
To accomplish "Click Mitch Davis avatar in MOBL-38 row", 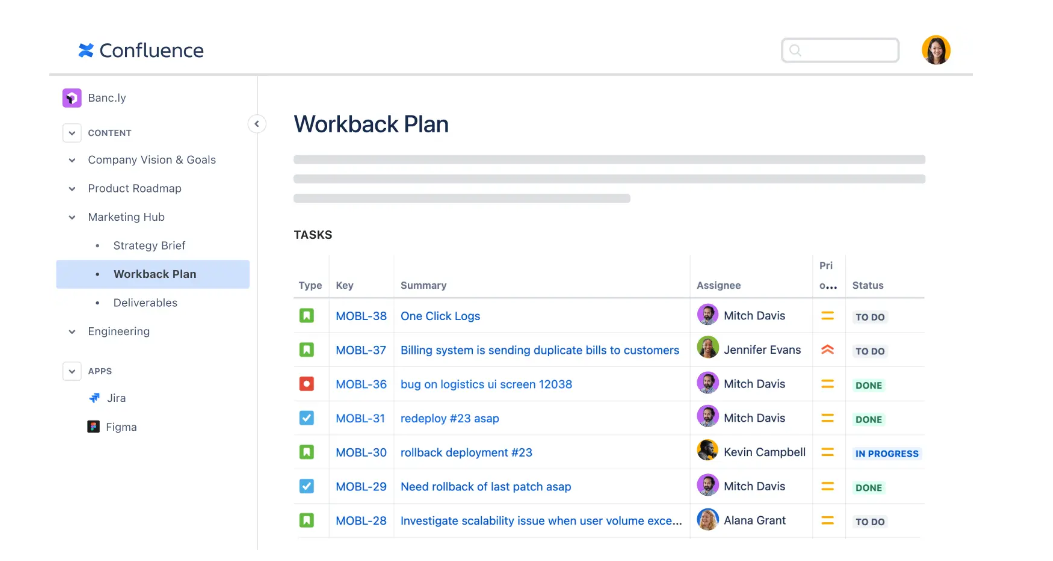I will pos(707,314).
